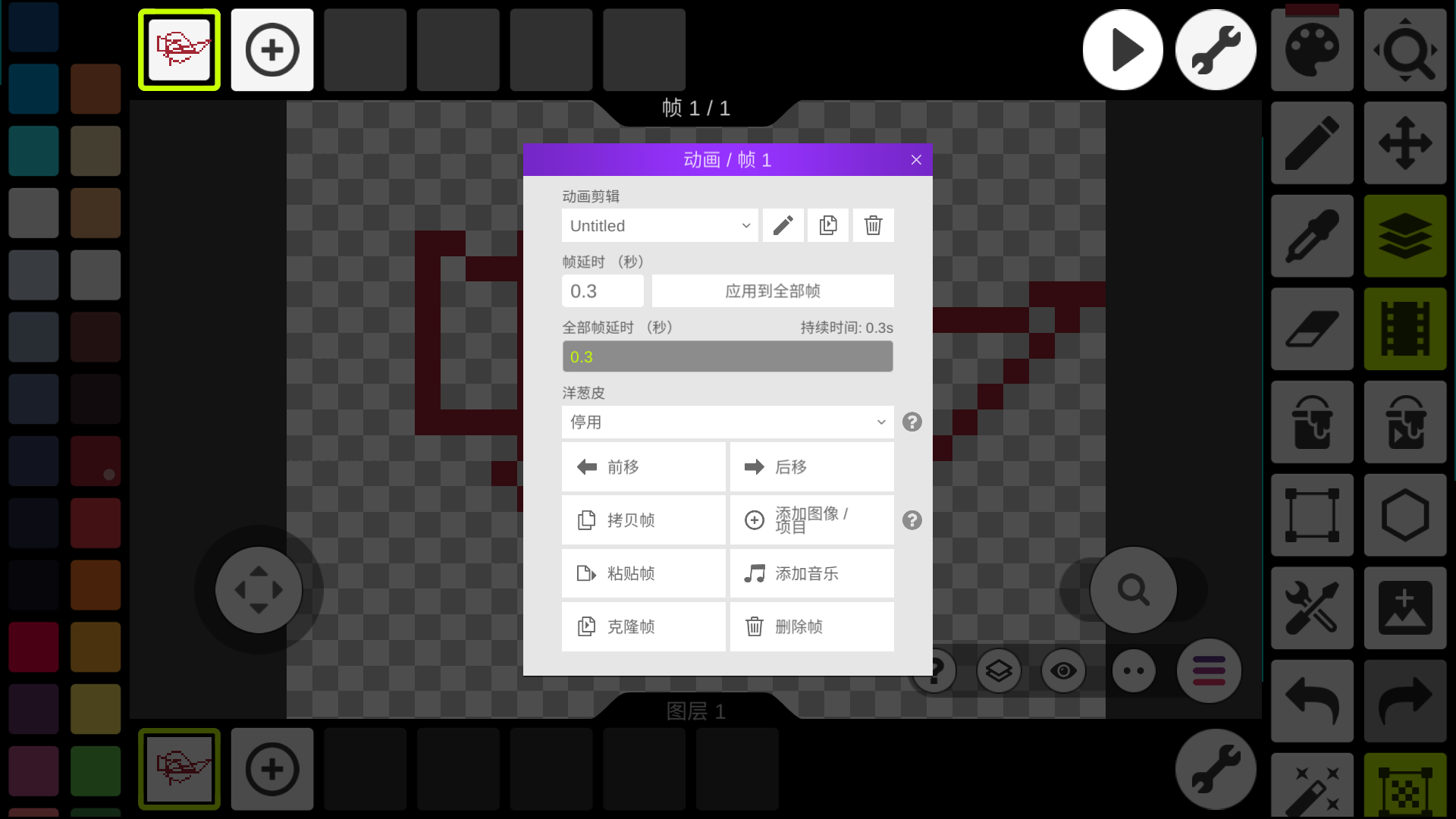Screen dimensions: 1456x819
Task: Click the wrench/settings tool icon
Action: coord(1215,50)
